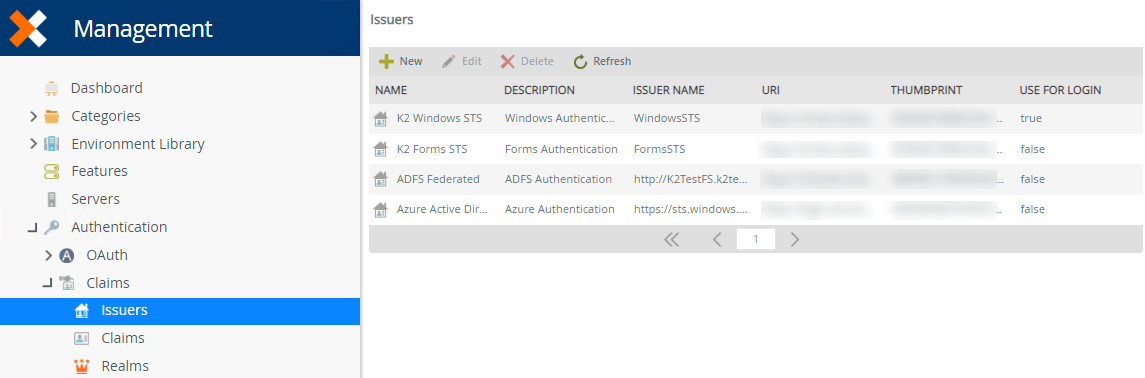Viewport: 1145px width, 378px height.
Task: Click the issuer icon beside ADFS Federated
Action: point(380,179)
